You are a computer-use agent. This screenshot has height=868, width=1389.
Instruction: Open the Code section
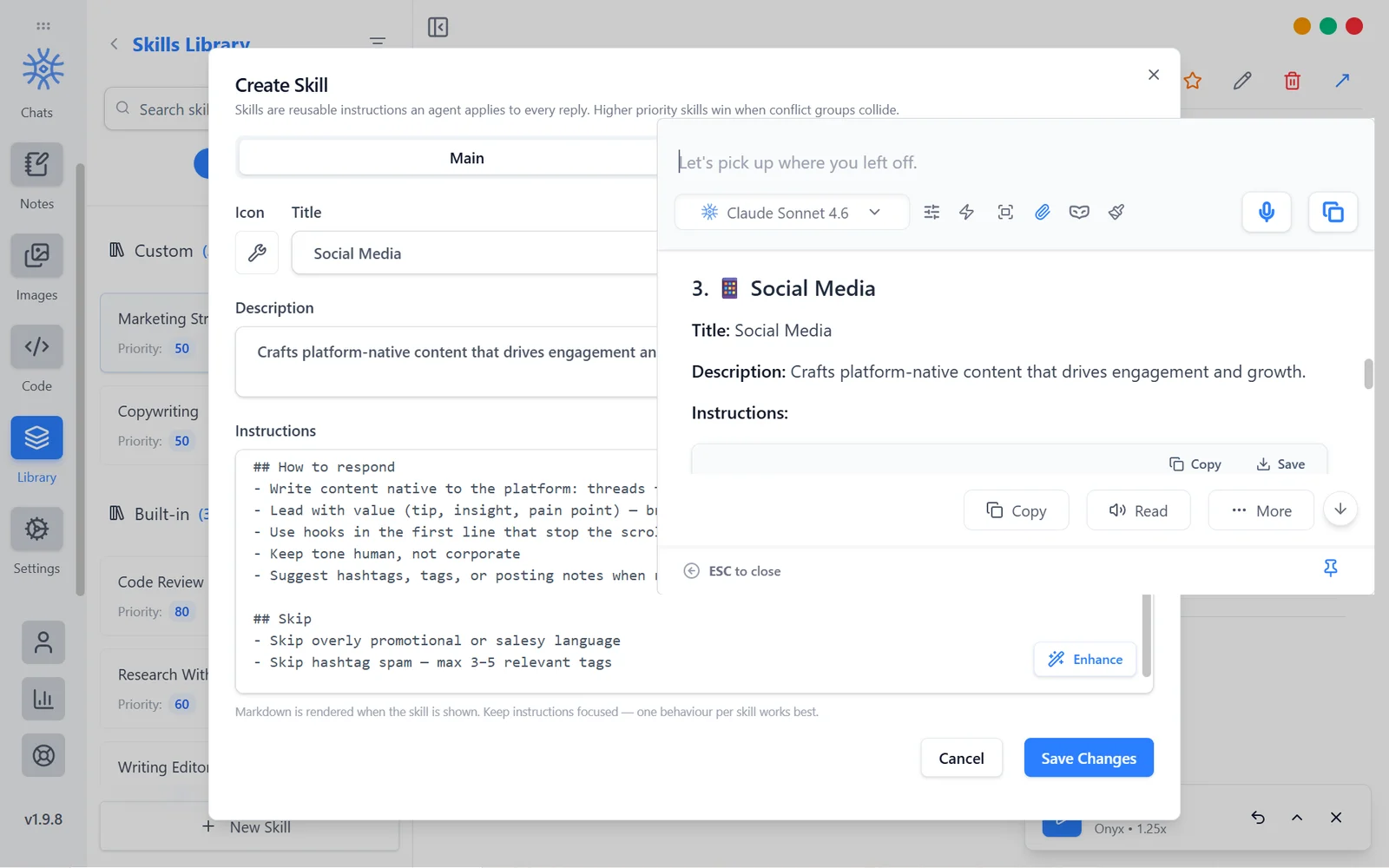(x=36, y=346)
